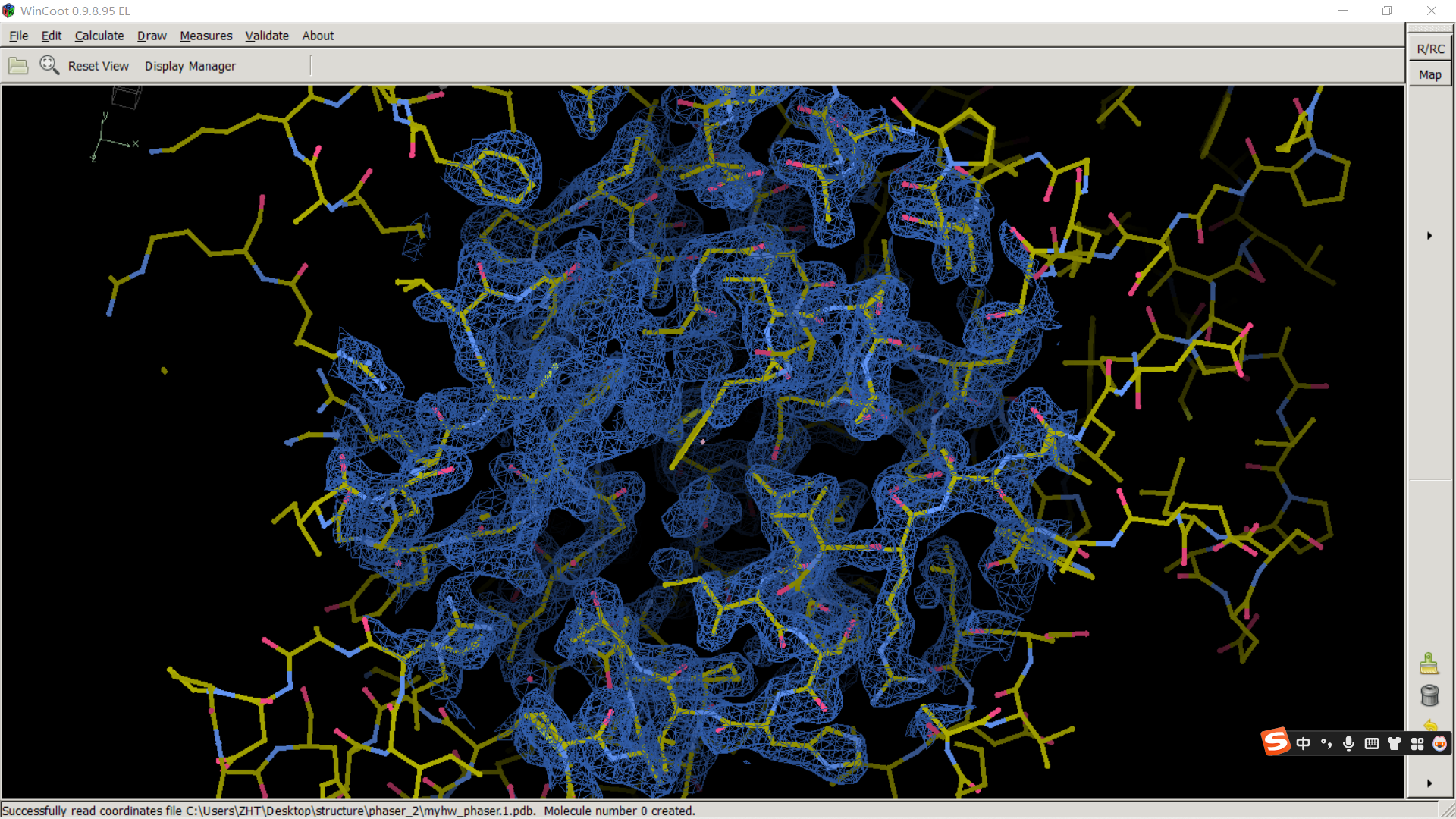Expand bottom right toolbar arrow
The image size is (1456, 819).
(x=1429, y=783)
